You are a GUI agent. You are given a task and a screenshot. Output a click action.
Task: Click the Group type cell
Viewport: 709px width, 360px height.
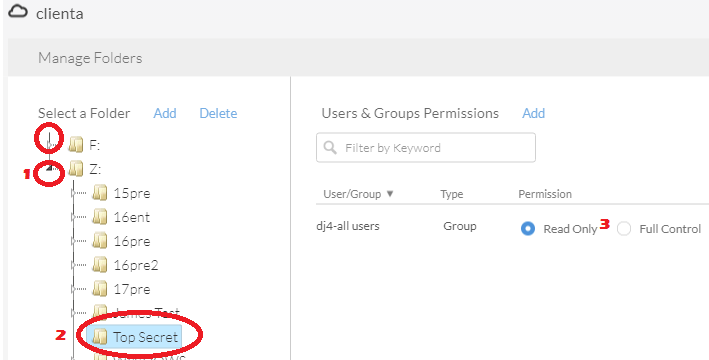pos(459,226)
